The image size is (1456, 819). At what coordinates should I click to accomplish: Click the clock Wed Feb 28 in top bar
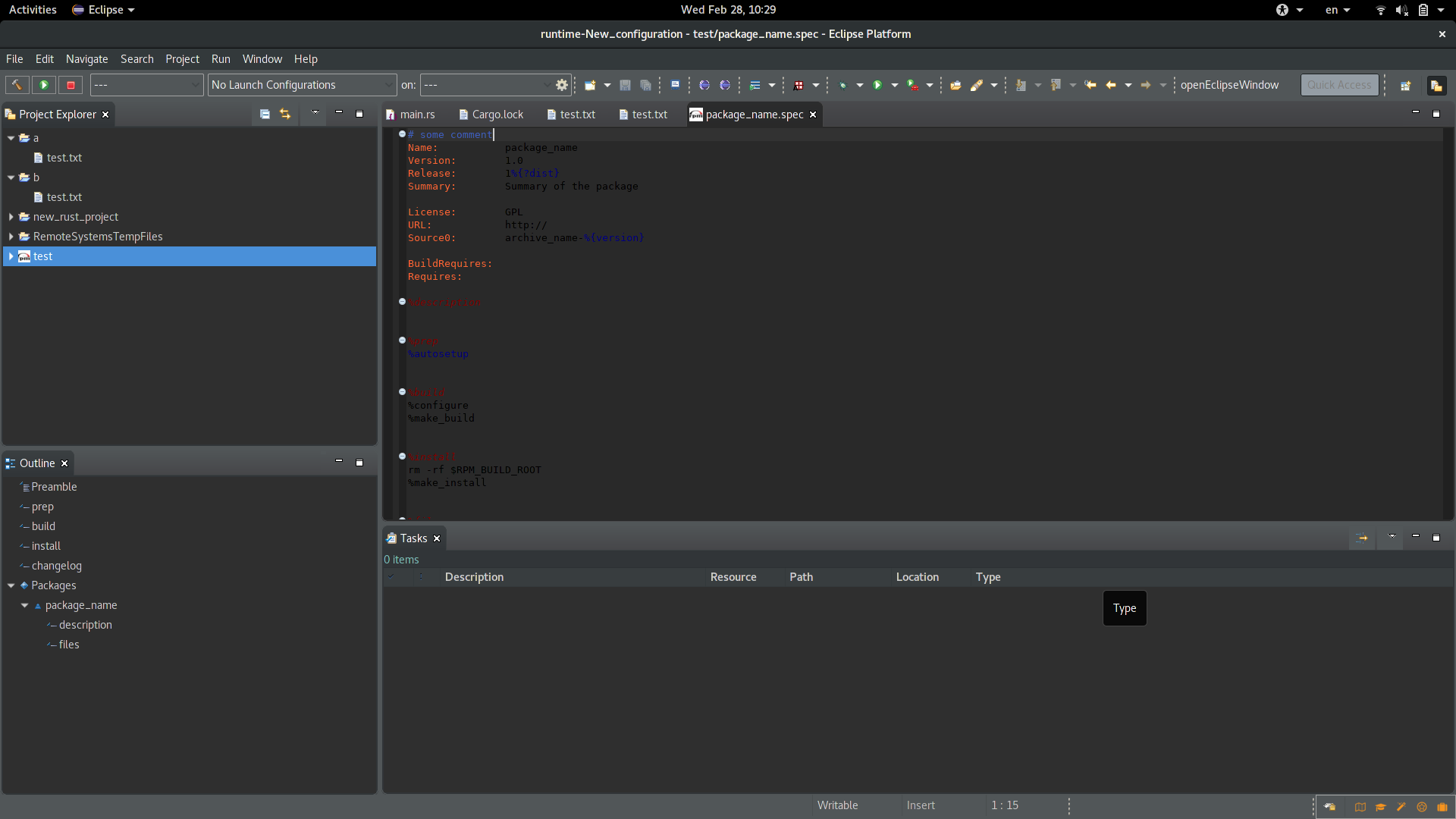click(x=728, y=10)
